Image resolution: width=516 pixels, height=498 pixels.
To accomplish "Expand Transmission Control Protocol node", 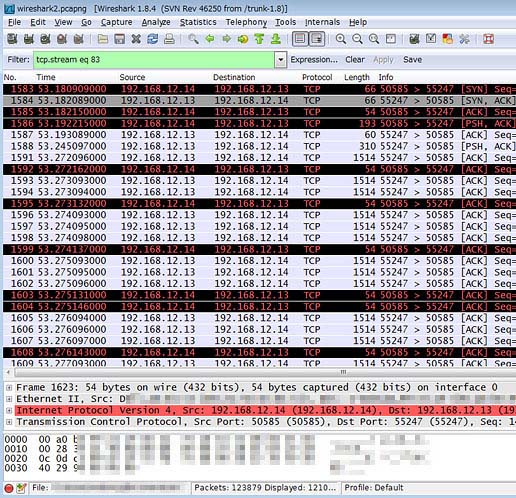I will tap(9, 422).
